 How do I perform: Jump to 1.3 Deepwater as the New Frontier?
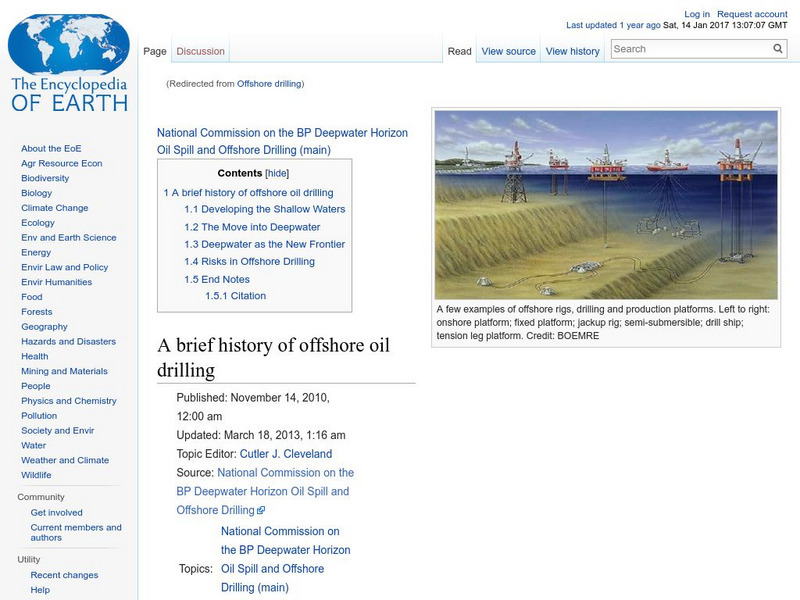pyautogui.click(x=264, y=244)
